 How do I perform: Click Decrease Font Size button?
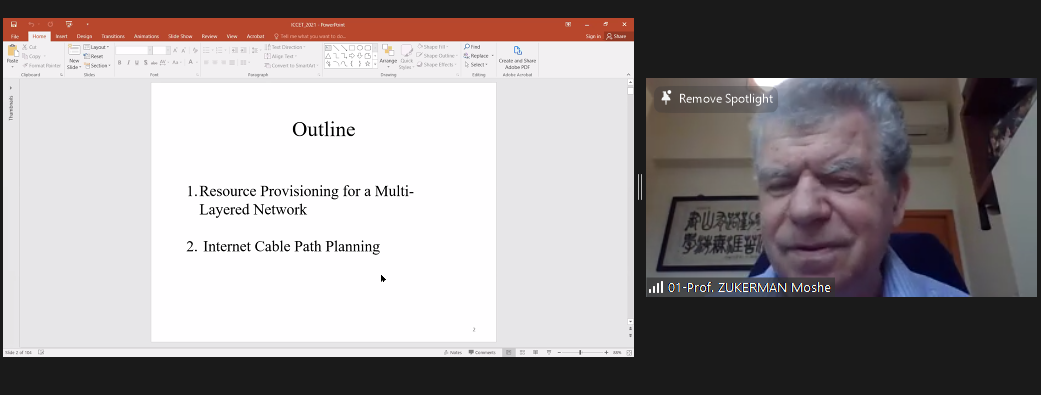point(183,50)
